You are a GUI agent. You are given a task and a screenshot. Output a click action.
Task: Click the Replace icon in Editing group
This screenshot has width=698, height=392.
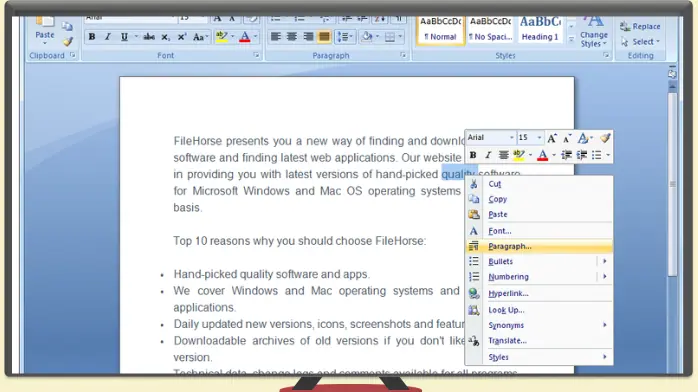[x=625, y=27]
